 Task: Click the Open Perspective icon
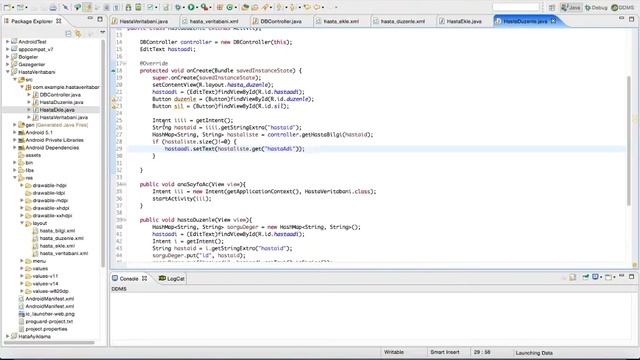(x=552, y=7)
